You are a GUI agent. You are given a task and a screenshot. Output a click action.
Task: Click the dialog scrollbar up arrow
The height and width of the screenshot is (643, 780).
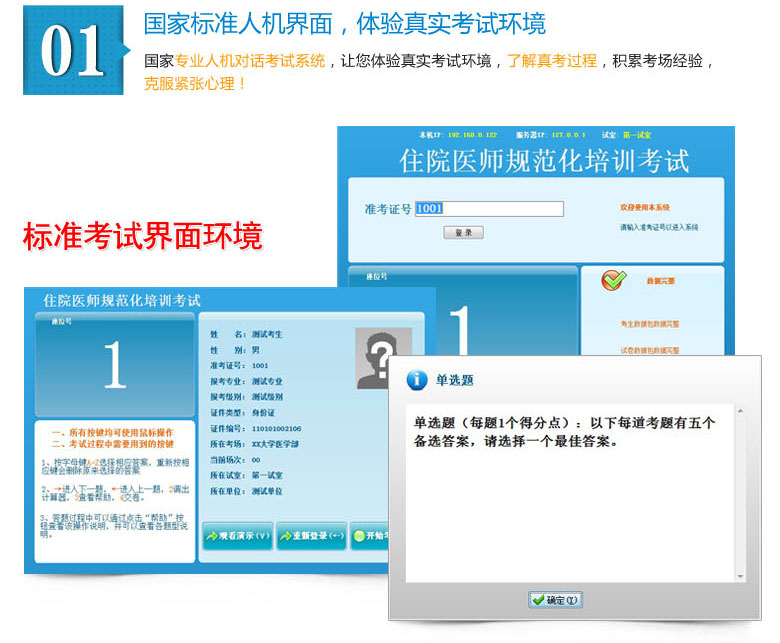pyautogui.click(x=740, y=409)
